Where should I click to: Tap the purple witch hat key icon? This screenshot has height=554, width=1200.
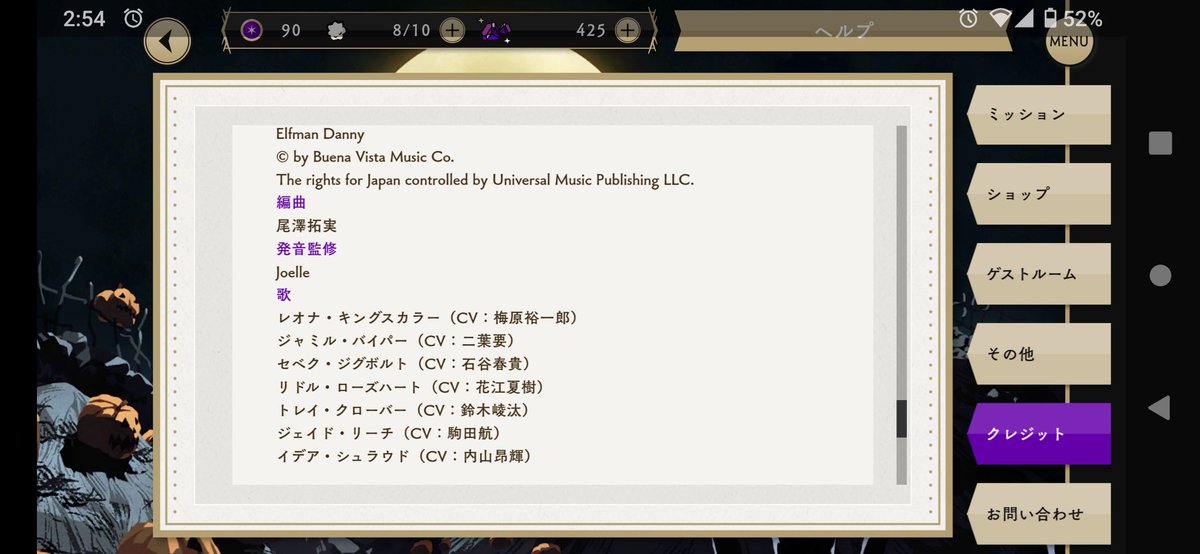(x=495, y=31)
